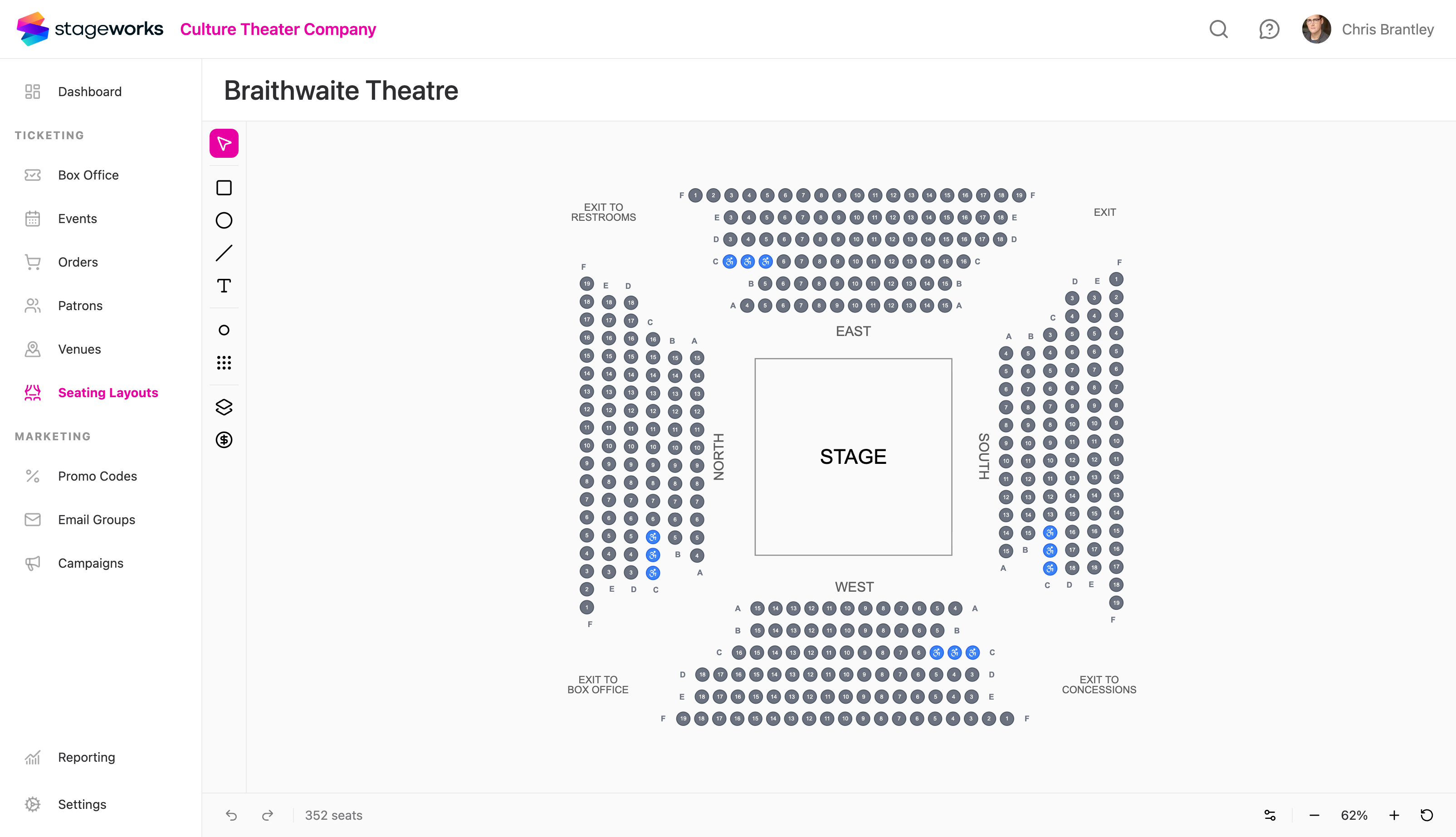Open the help menu
Screen dimensions: 1456x837
(x=1269, y=29)
